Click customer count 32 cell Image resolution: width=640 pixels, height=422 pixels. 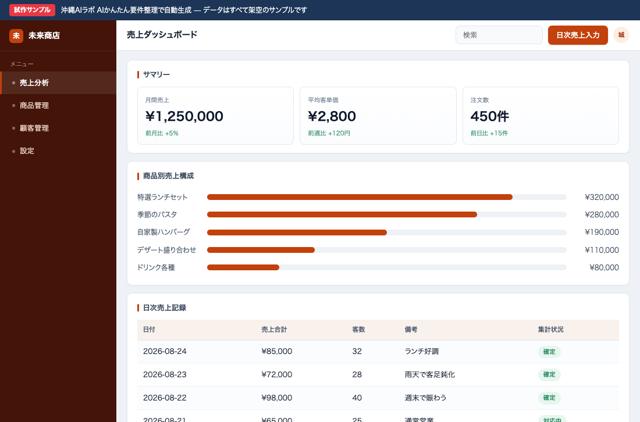point(357,351)
